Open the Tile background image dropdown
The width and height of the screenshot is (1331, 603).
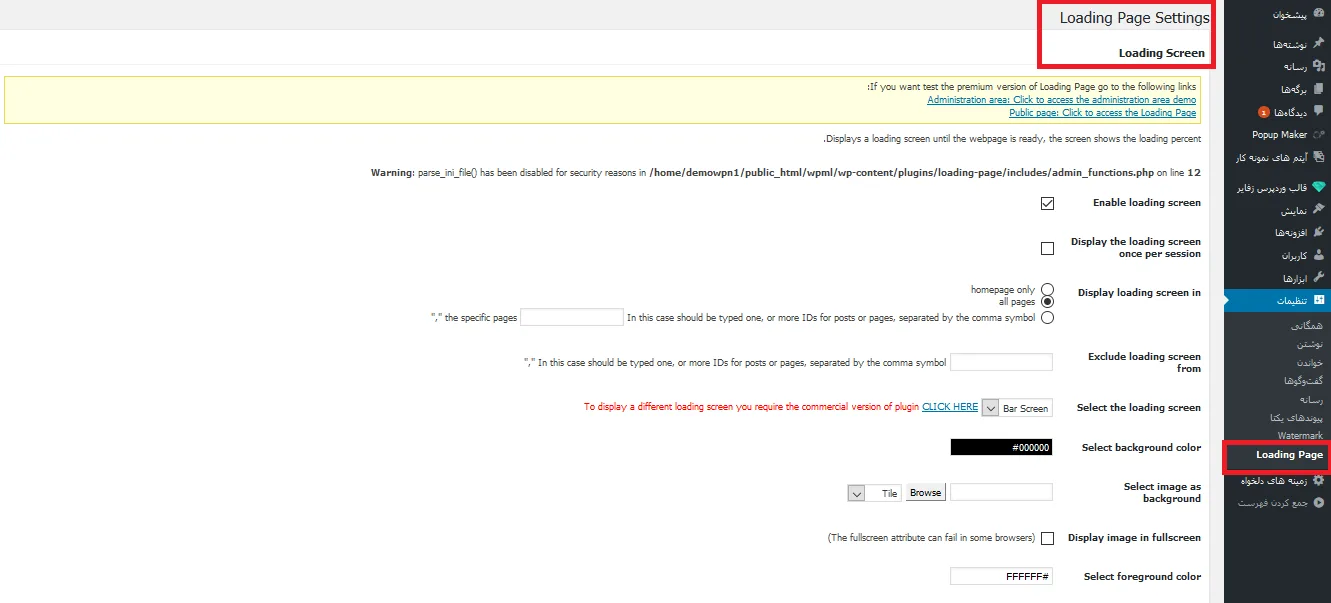pyautogui.click(x=874, y=493)
